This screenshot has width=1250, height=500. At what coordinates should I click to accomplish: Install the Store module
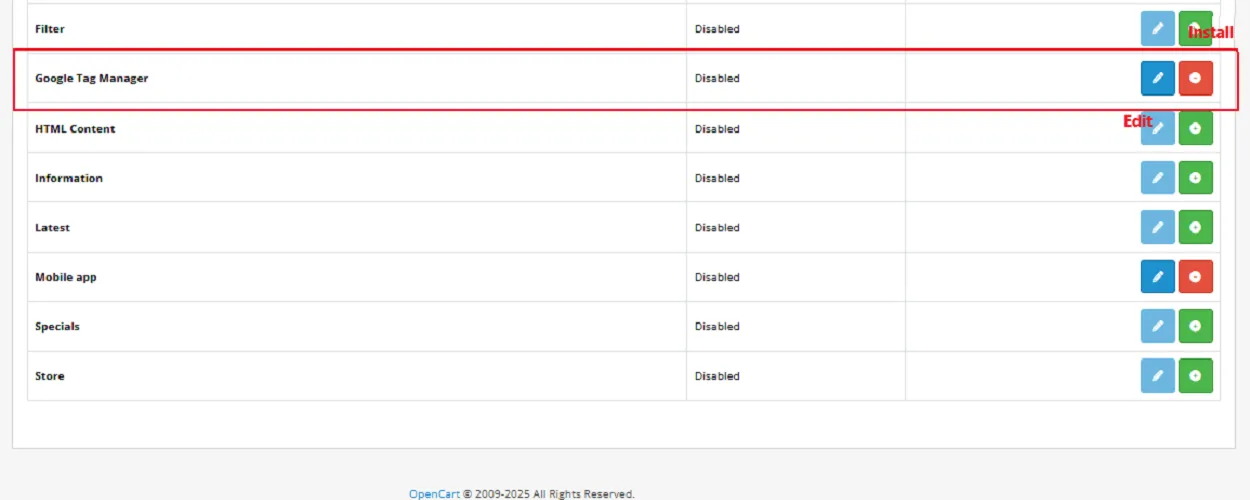1195,376
